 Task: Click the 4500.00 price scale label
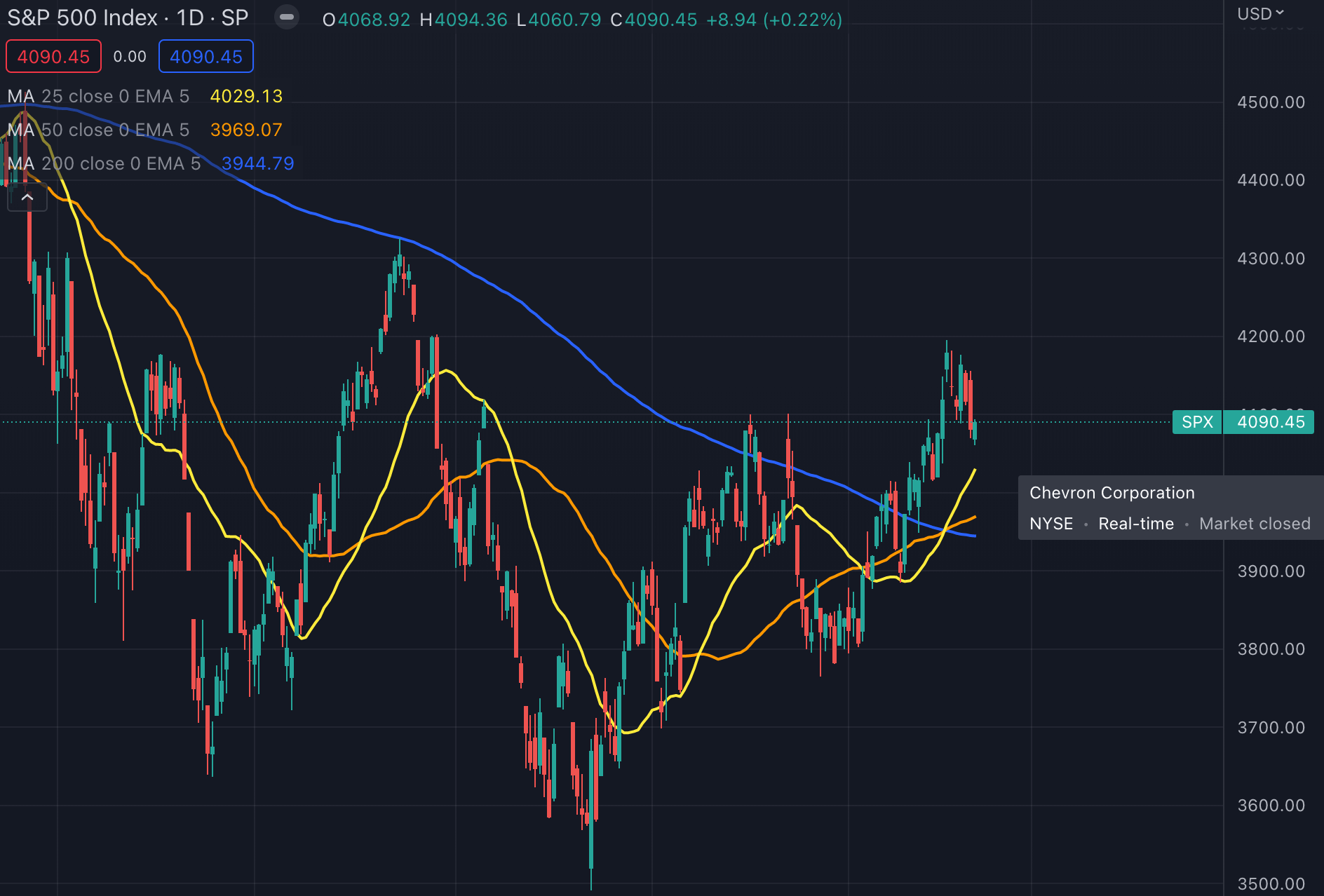[x=1271, y=102]
